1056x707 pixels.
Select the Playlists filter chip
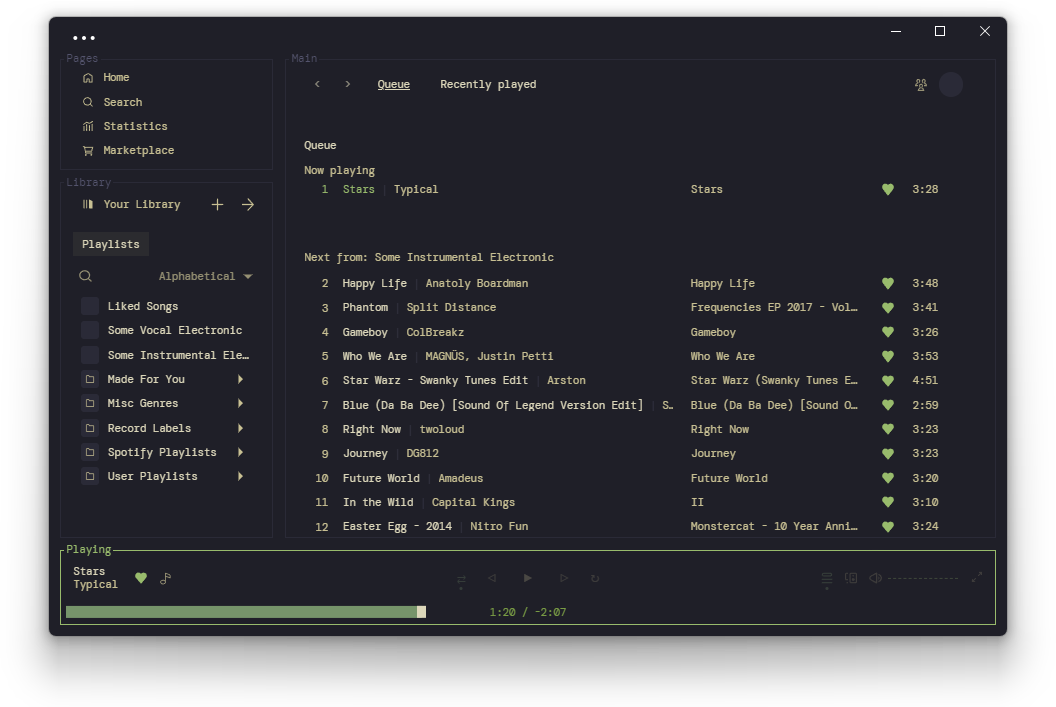110,244
